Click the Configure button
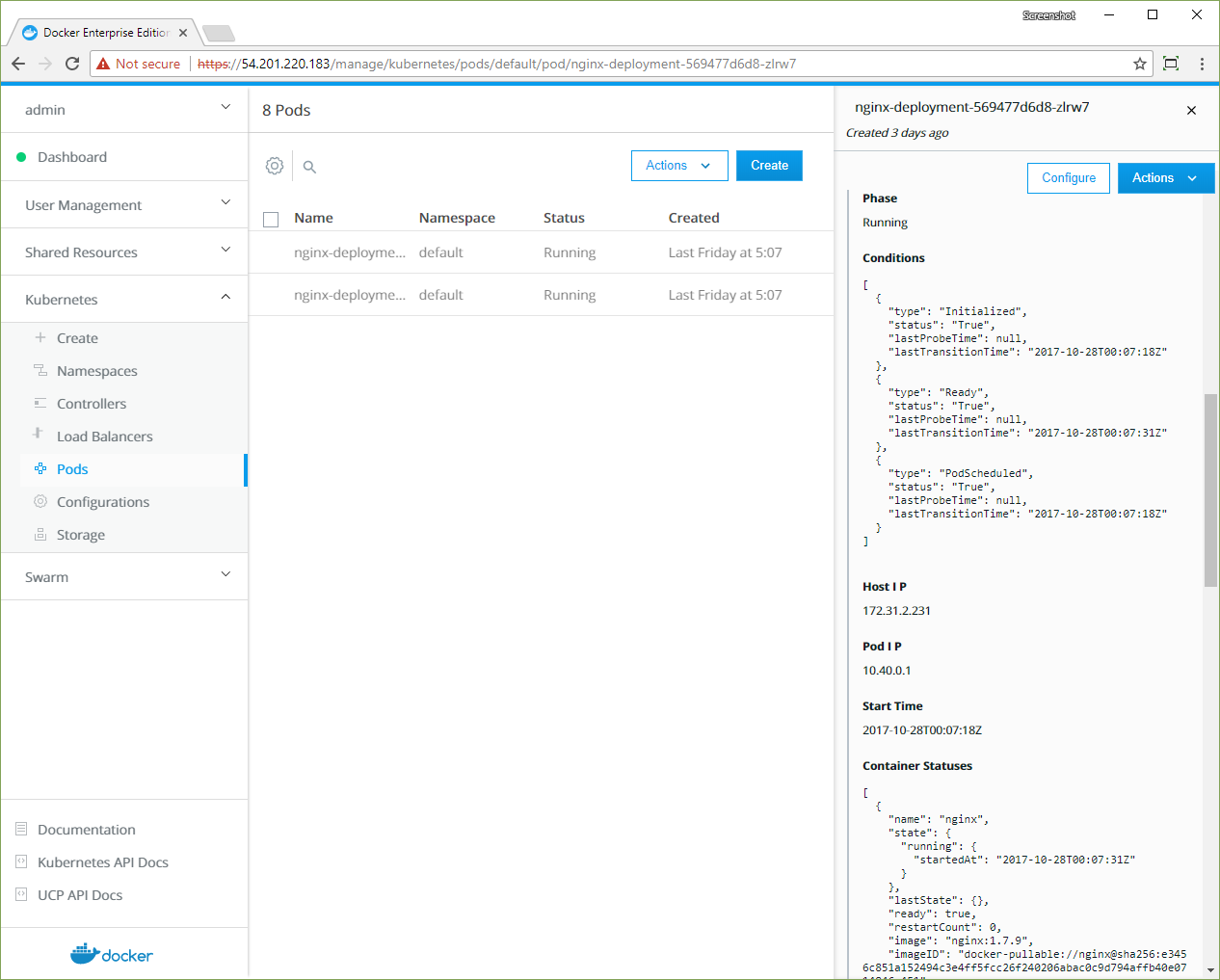 click(1068, 178)
